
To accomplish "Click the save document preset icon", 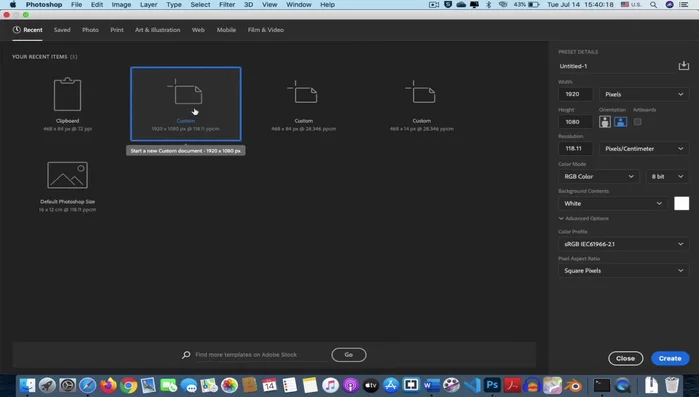I will [x=683, y=66].
